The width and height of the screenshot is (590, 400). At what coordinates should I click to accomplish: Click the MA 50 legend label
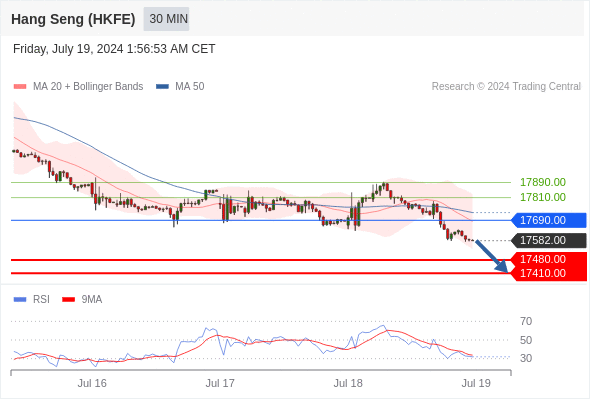point(190,86)
